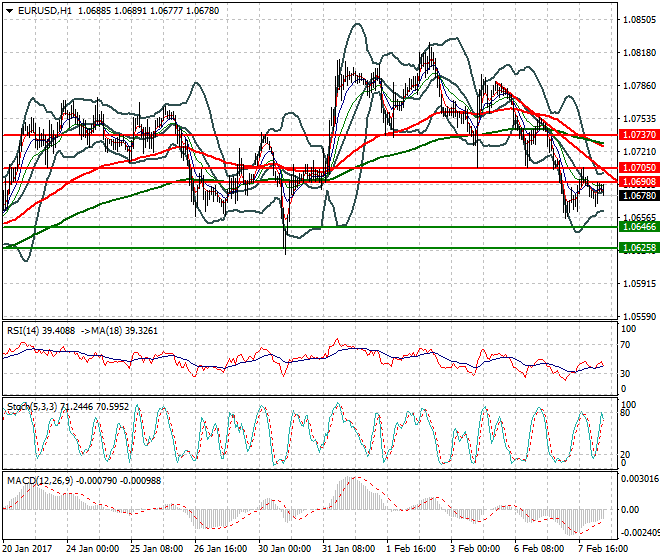Click the Stochastic scale level 20
The height and width of the screenshot is (560, 660).
[626, 454]
